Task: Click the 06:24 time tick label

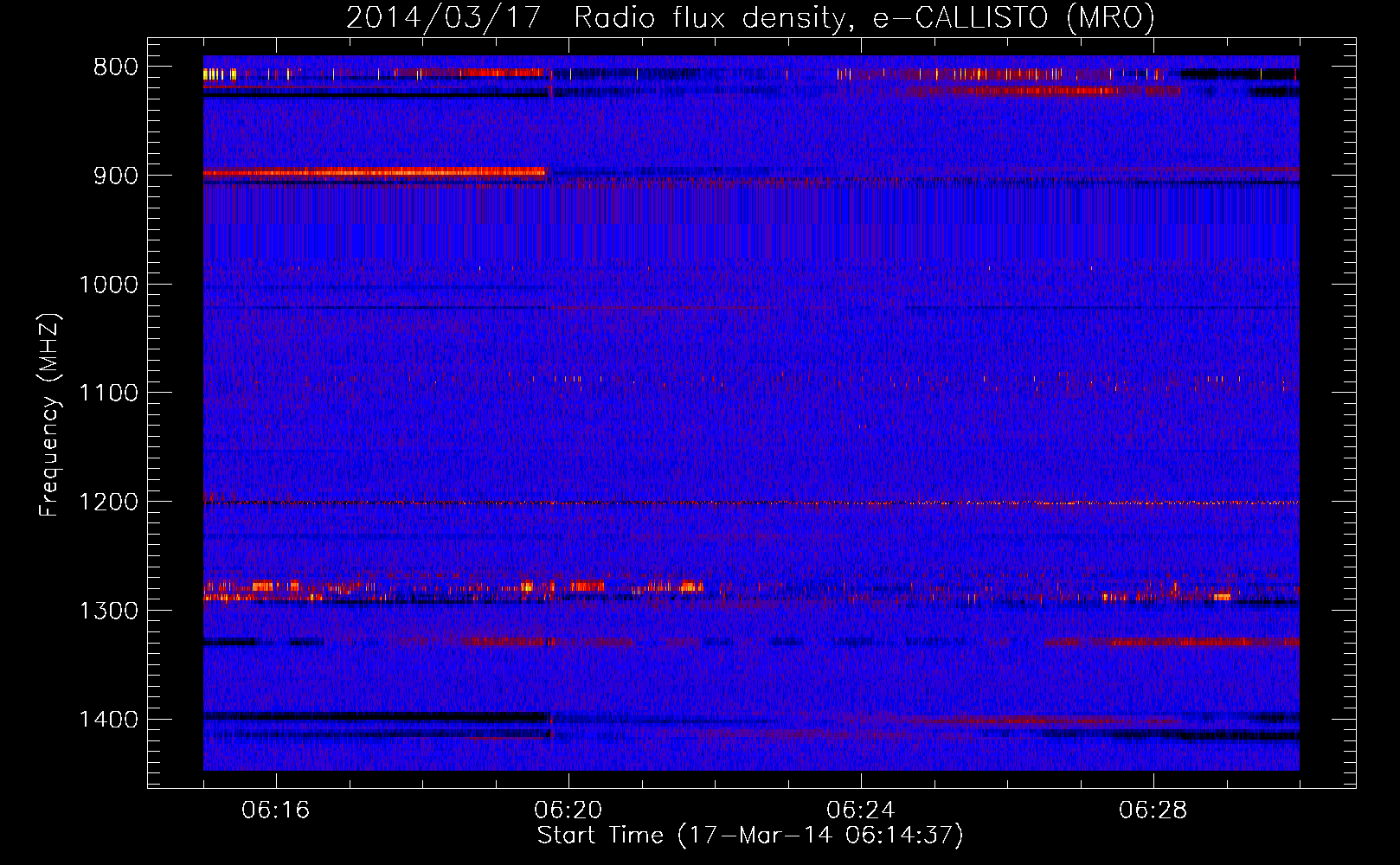Action: point(861,811)
